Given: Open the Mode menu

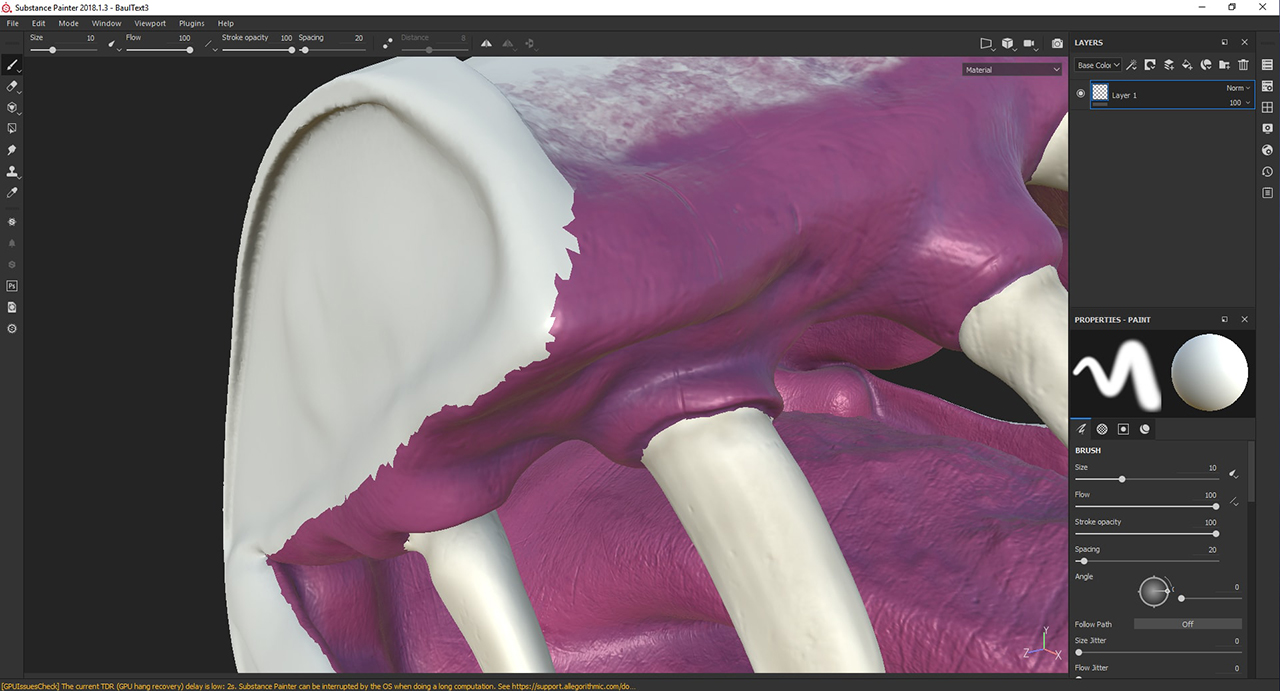Looking at the screenshot, I should (x=68, y=23).
